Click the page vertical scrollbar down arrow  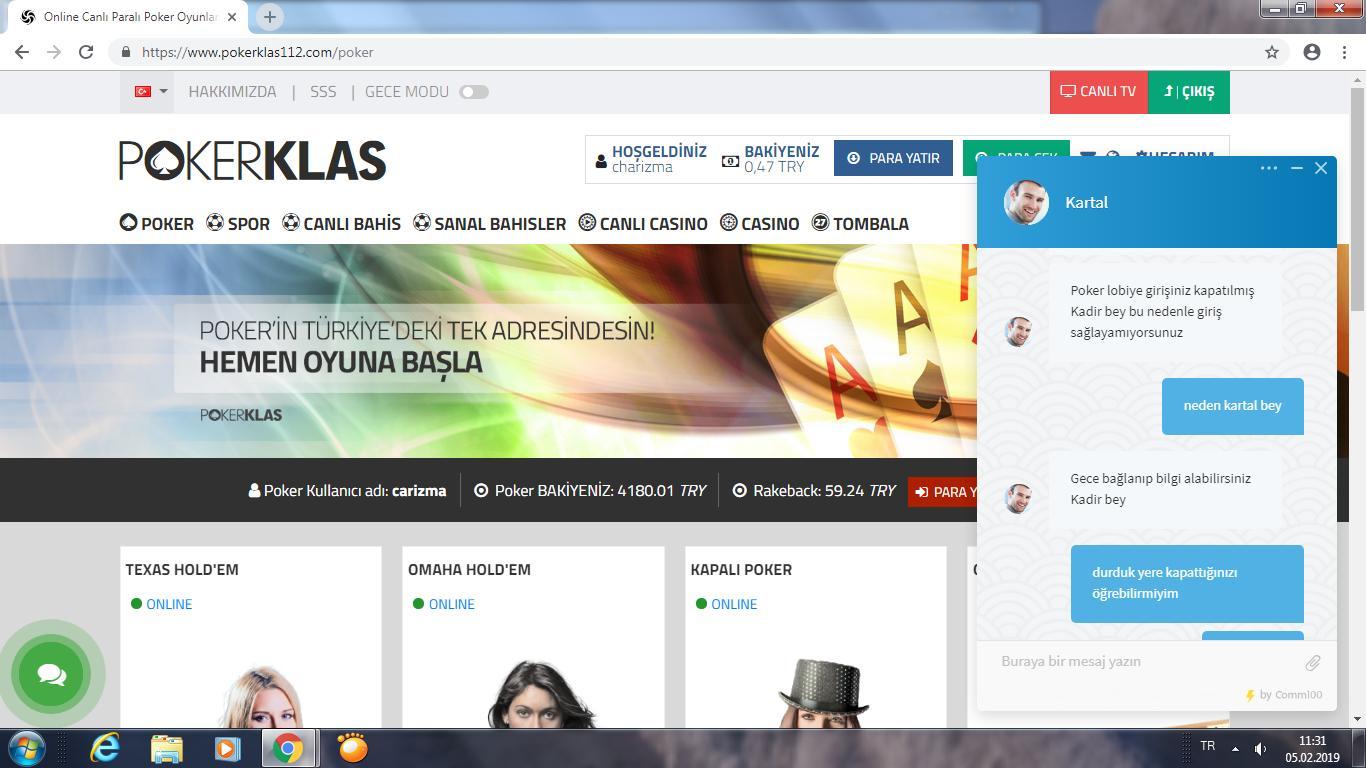coord(1357,718)
